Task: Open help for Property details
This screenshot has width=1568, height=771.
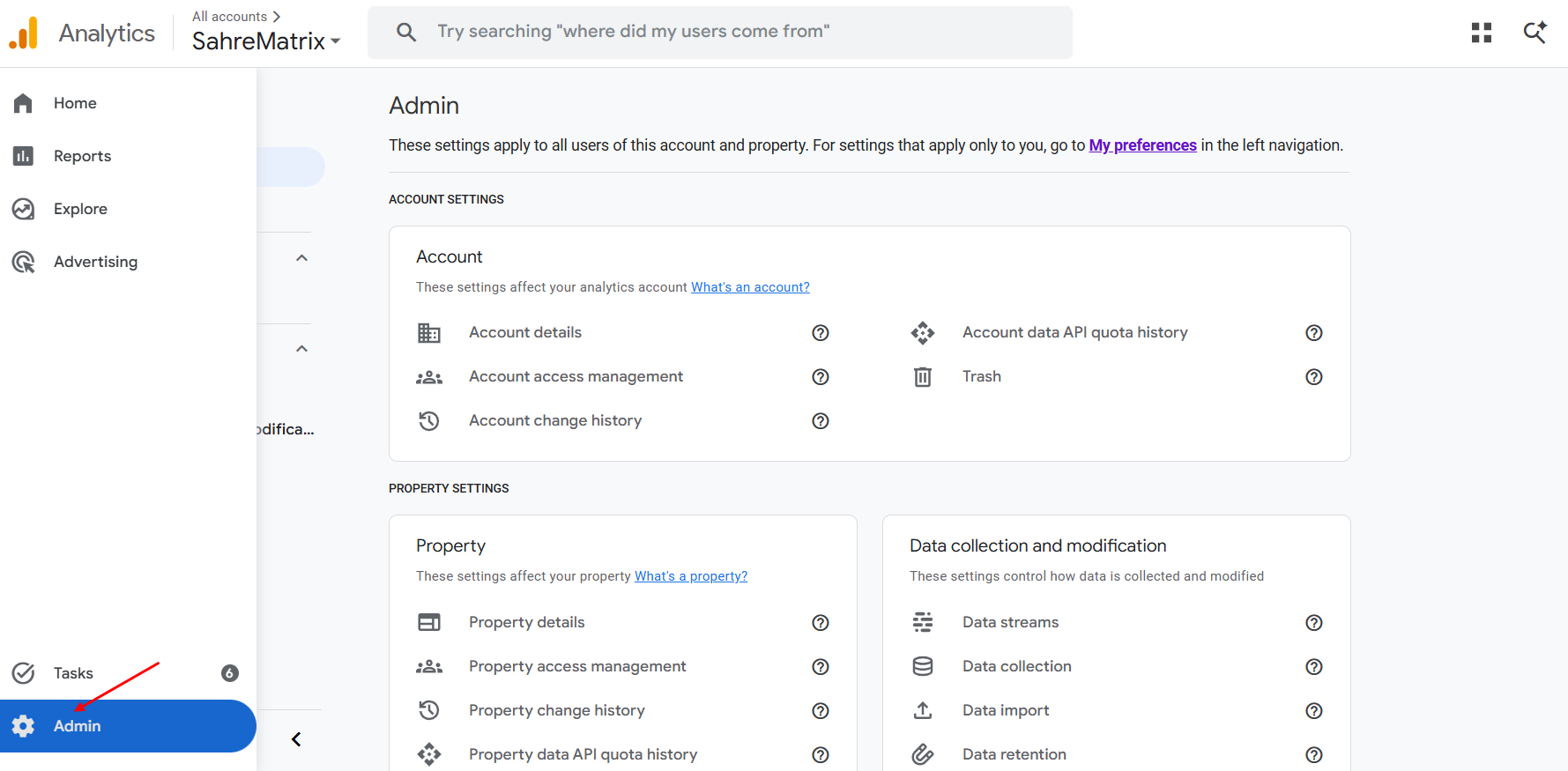Action: 821,622
